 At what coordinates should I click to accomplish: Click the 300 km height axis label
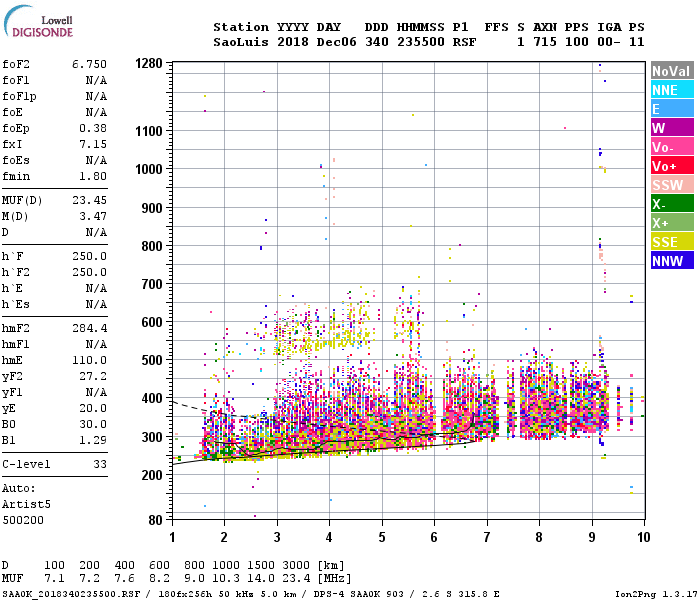(x=152, y=437)
